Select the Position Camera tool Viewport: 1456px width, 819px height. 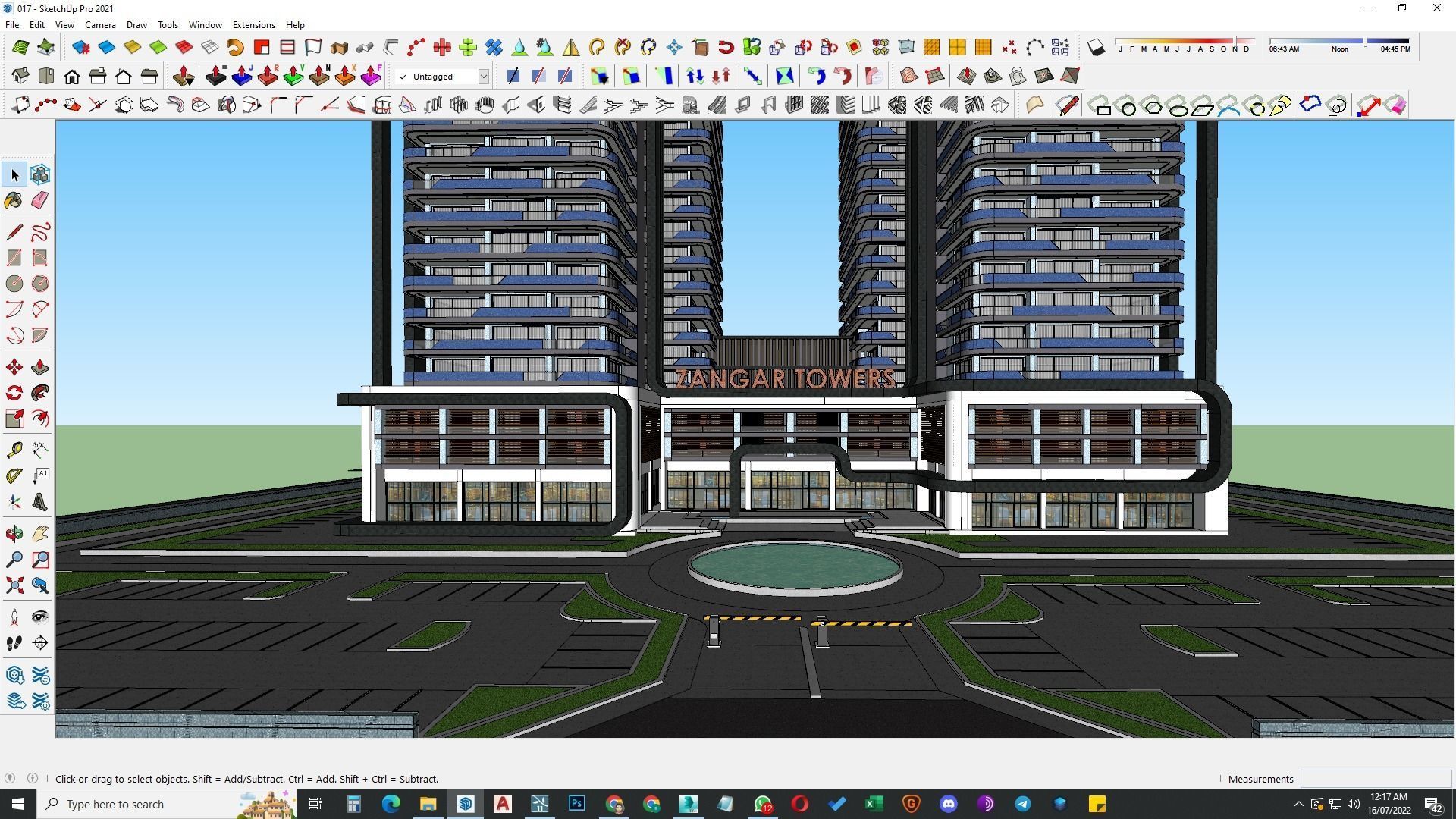point(14,617)
